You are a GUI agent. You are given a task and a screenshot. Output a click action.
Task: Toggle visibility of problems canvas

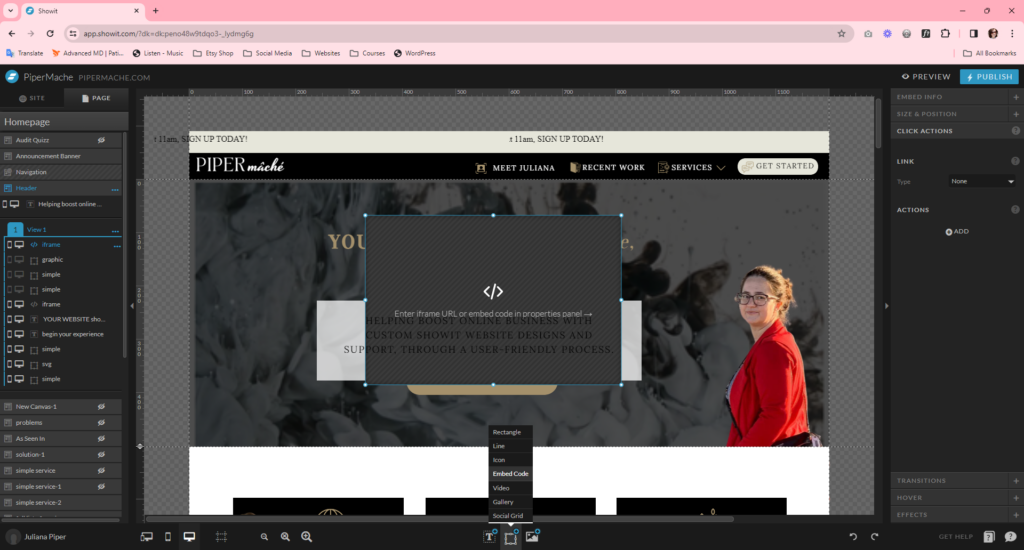tap(101, 423)
